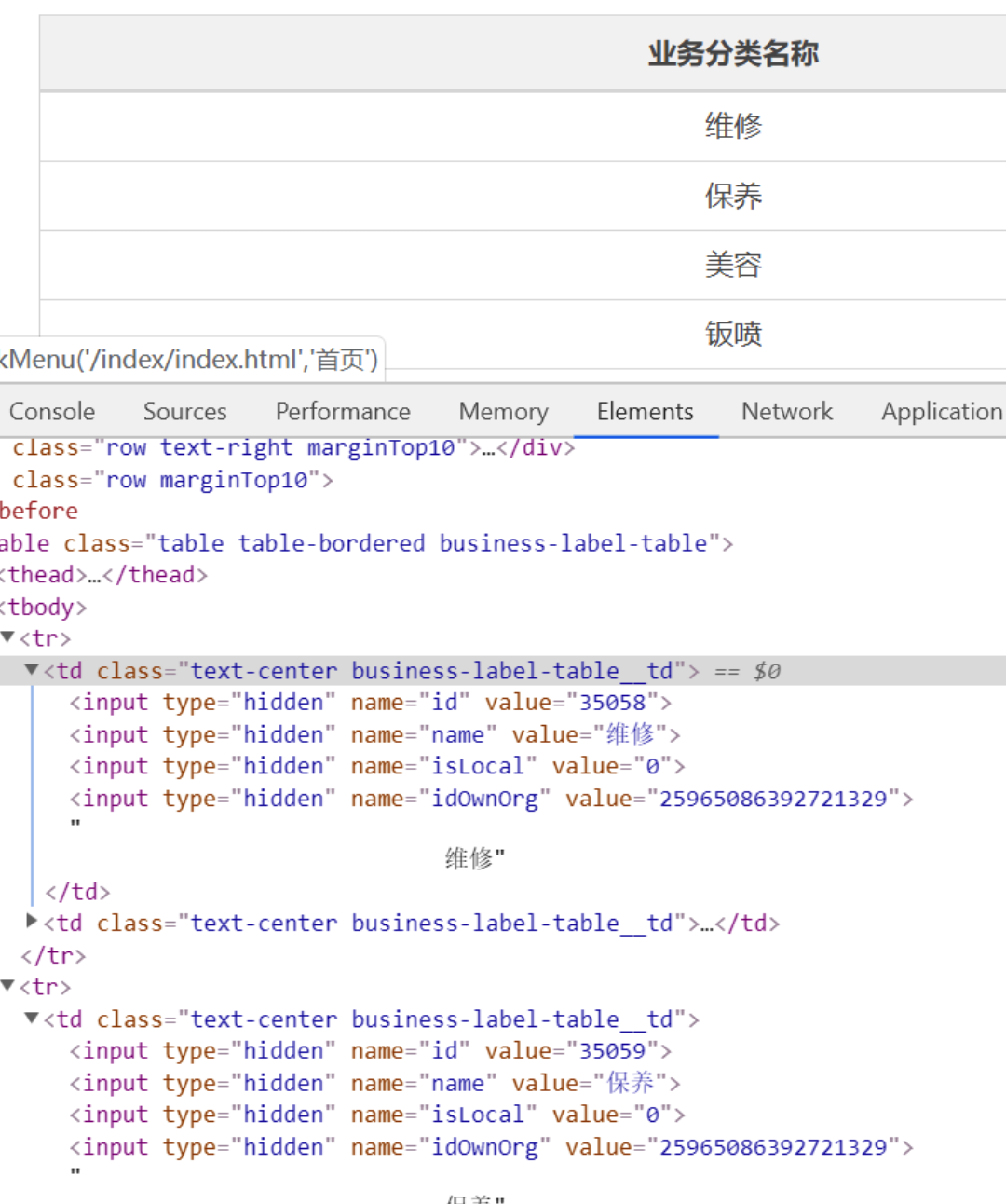Collapse the td node containing id 35059
This screenshot has width=1006, height=1204.
(x=32, y=1019)
